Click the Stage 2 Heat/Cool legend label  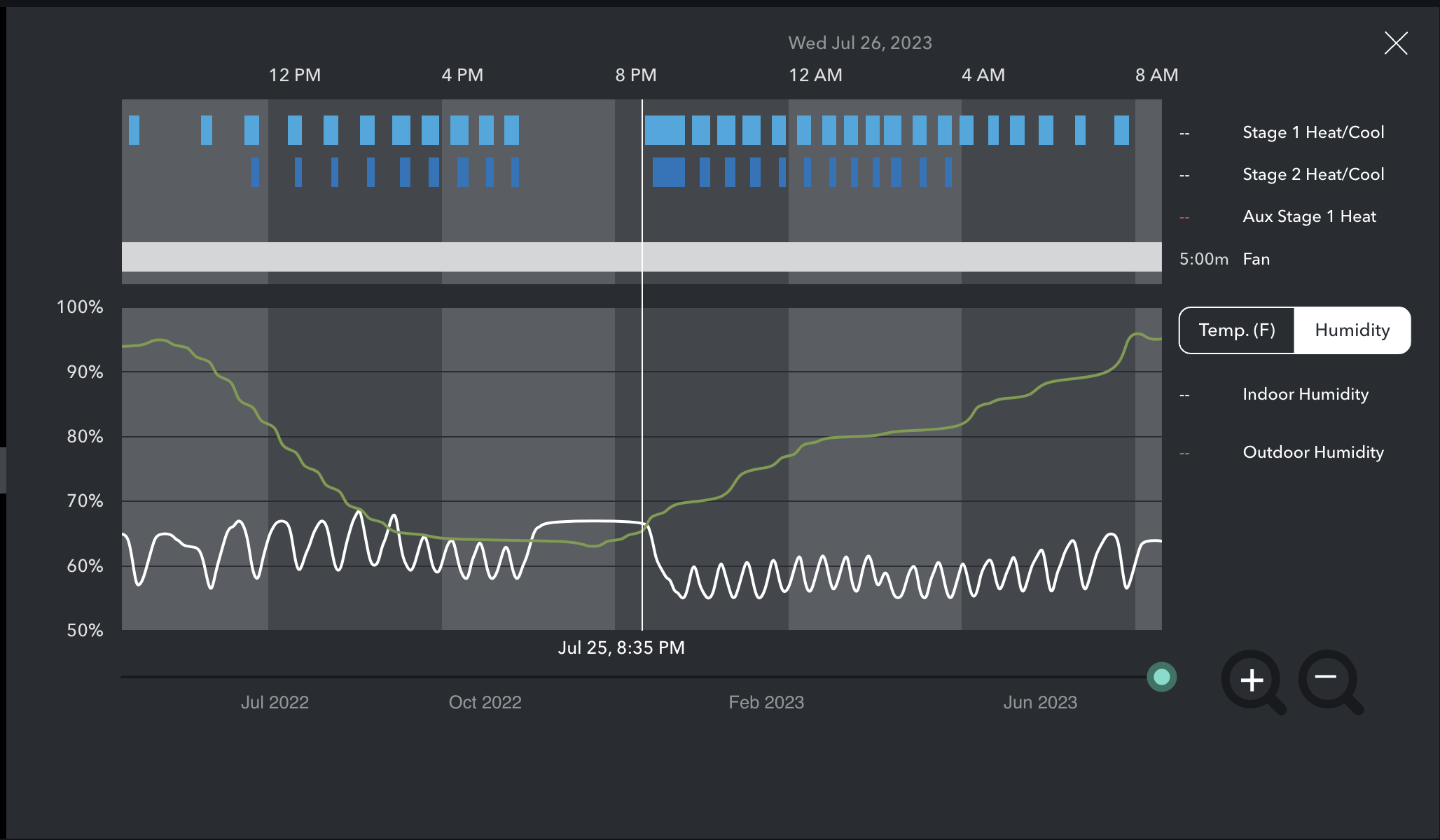click(x=1313, y=174)
